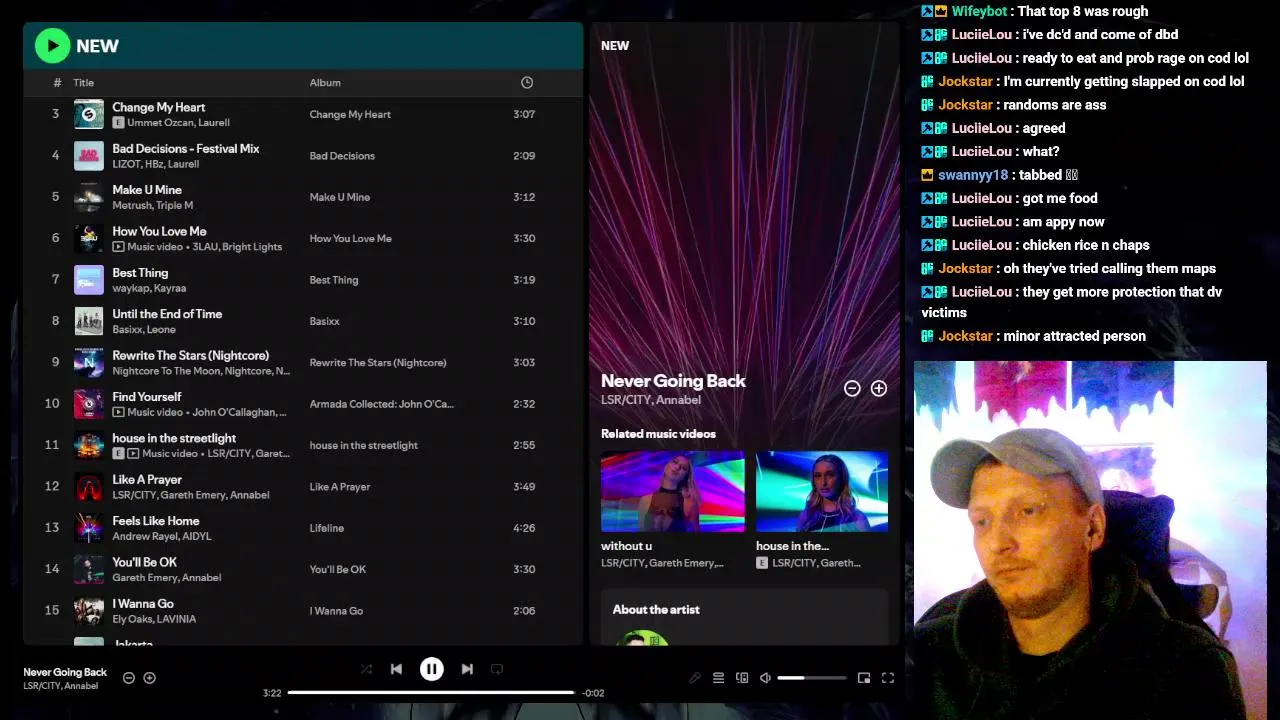Click the Related music videos heading
Image resolution: width=1280 pixels, height=720 pixels.
click(x=658, y=434)
